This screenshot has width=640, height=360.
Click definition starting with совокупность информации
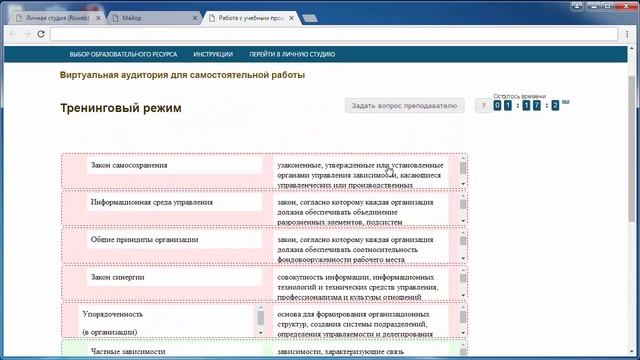pyautogui.click(x=361, y=285)
